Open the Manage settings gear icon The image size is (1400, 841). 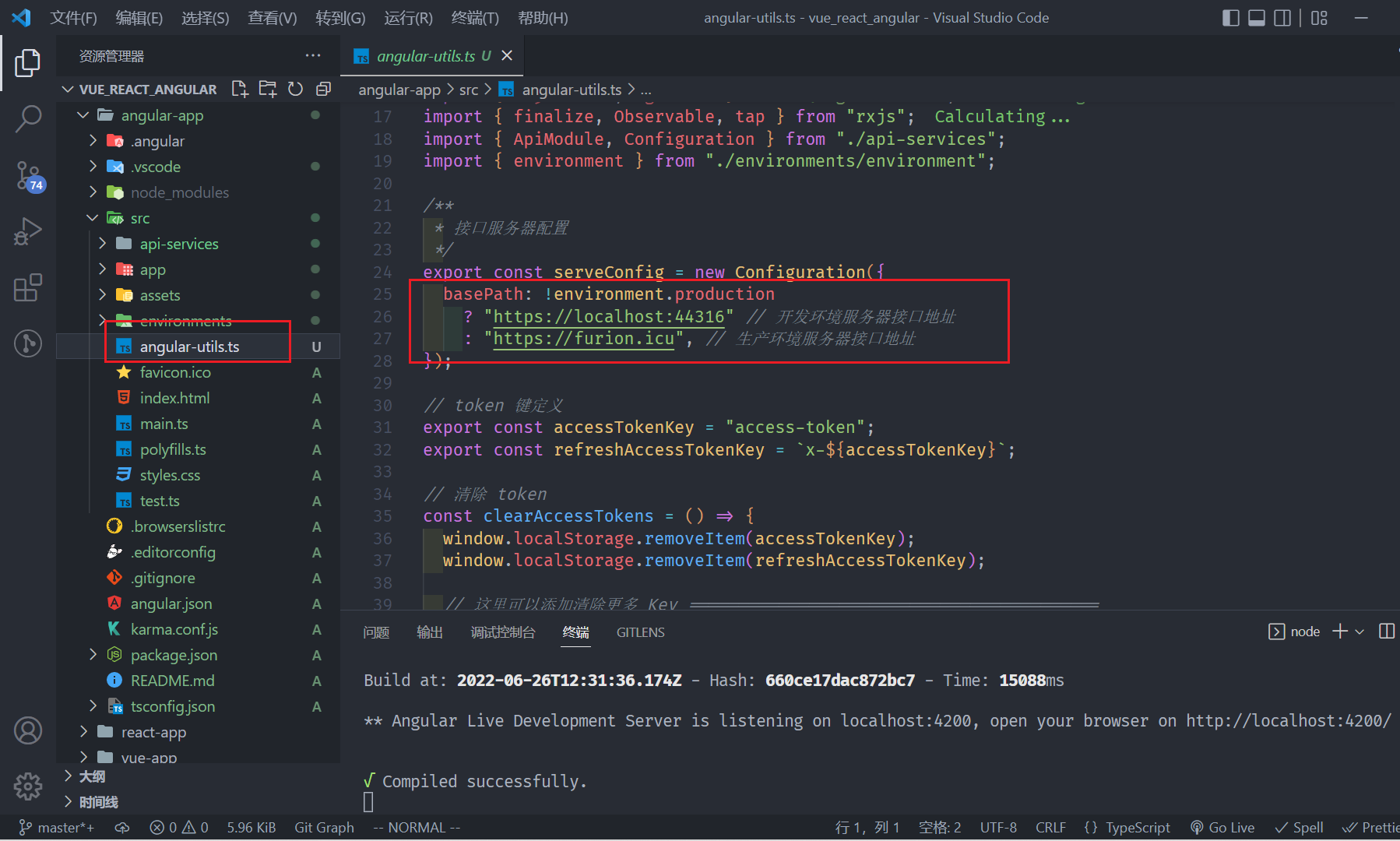point(28,786)
